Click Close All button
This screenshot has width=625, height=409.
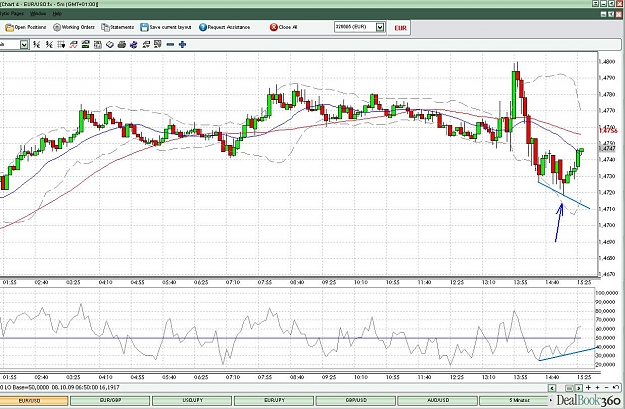pos(283,27)
